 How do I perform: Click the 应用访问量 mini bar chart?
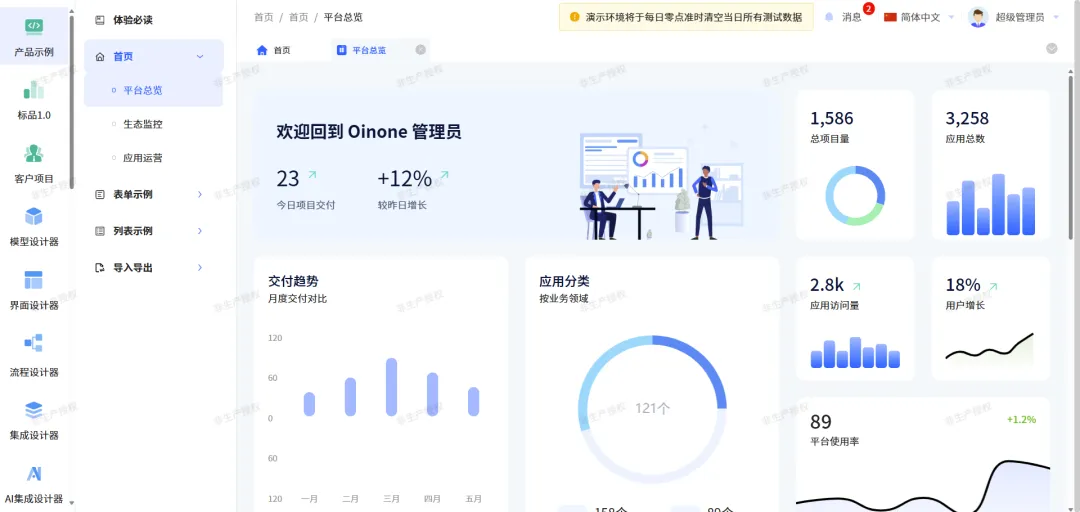(x=855, y=352)
